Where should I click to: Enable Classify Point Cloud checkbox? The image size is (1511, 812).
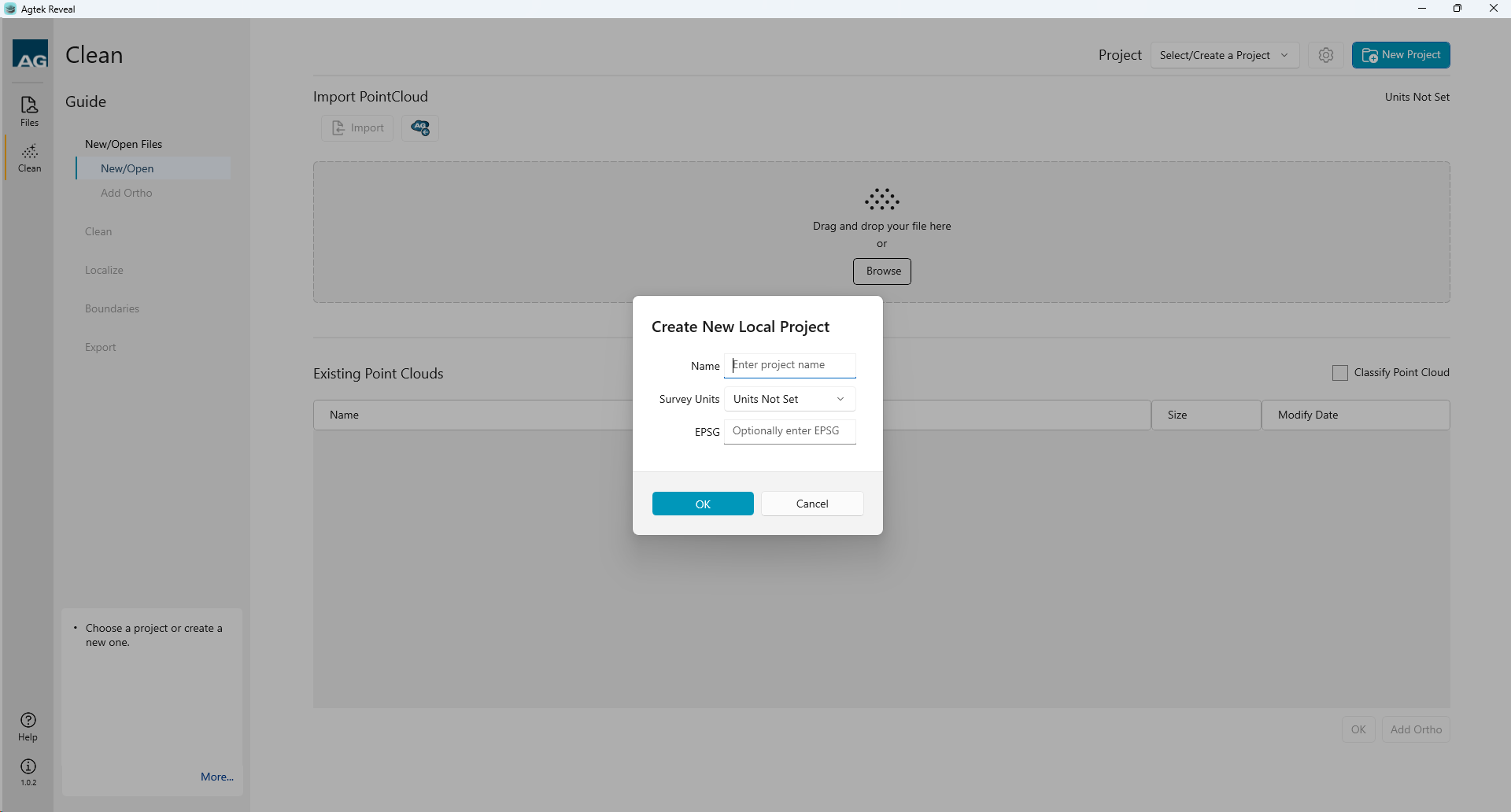pyautogui.click(x=1339, y=373)
